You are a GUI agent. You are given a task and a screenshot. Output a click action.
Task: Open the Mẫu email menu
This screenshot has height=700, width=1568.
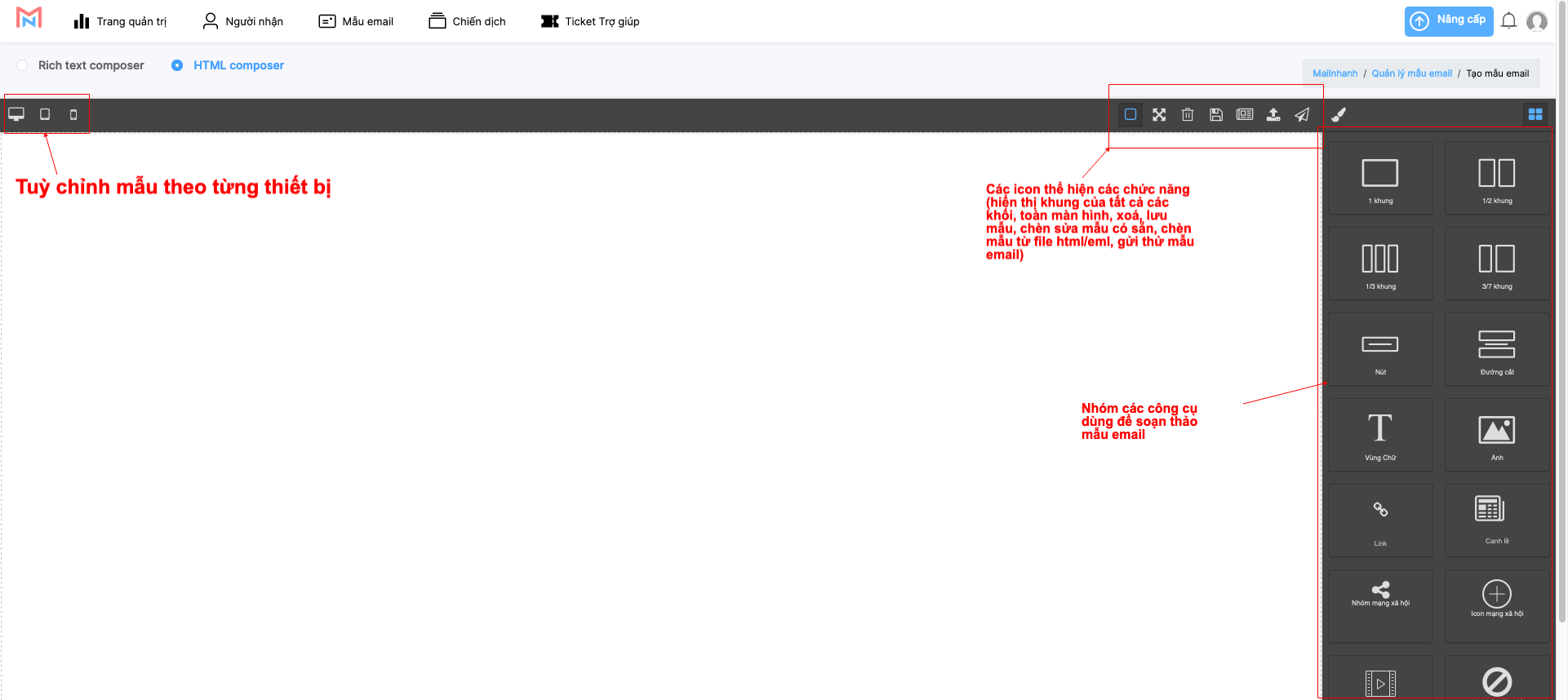click(356, 21)
